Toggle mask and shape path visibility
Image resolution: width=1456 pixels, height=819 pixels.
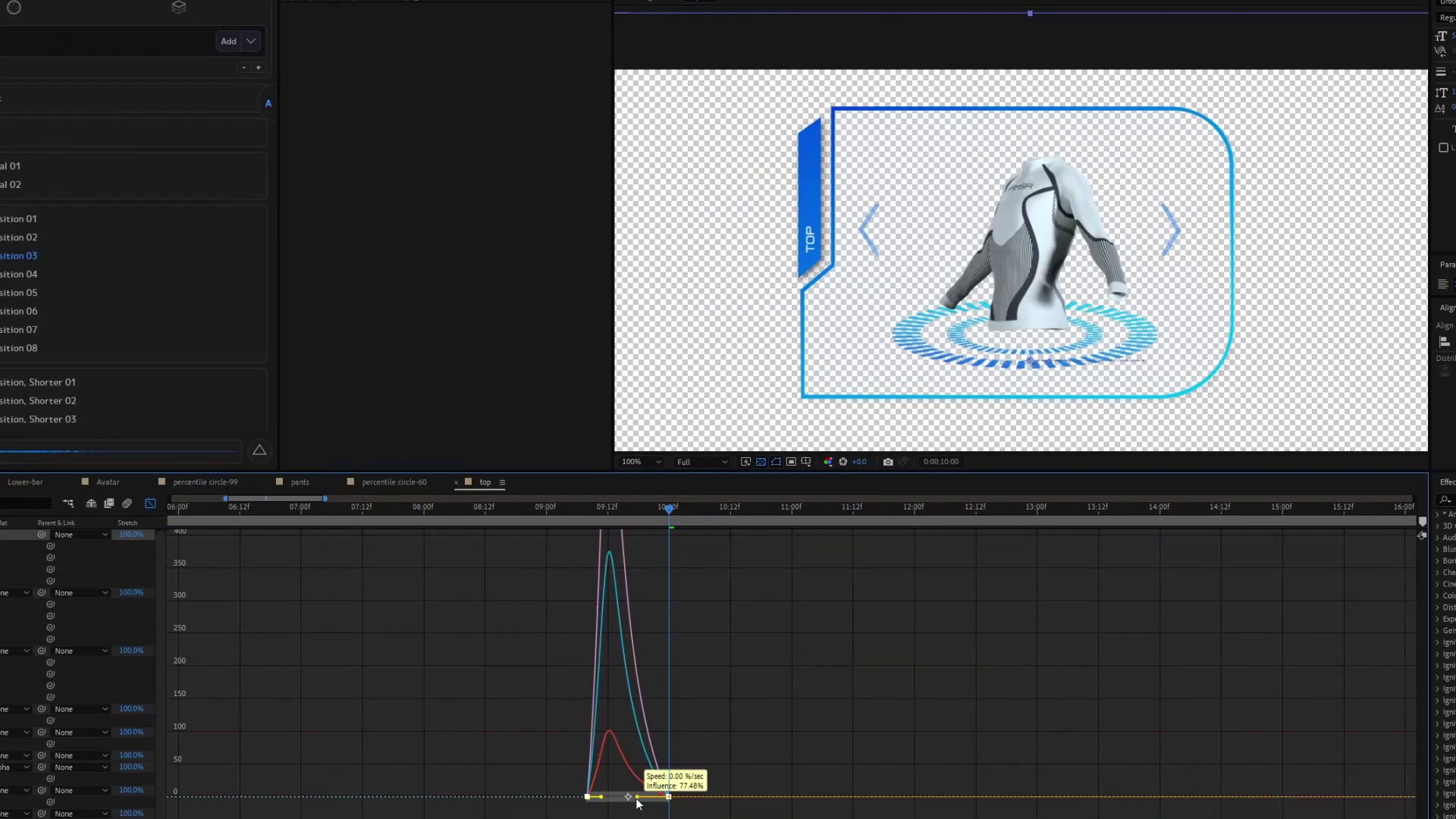(776, 462)
